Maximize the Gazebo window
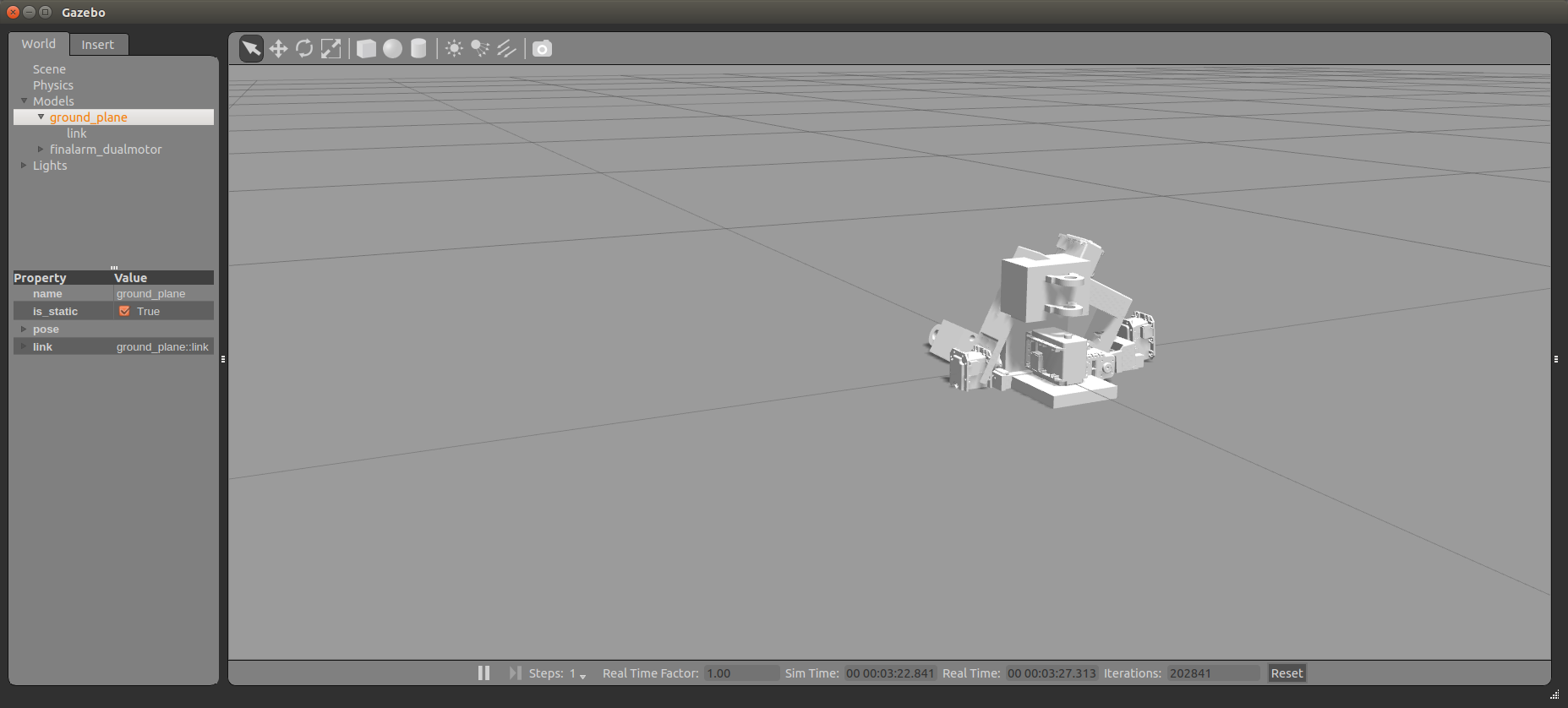Screen dimensions: 1568x708 click(45, 12)
